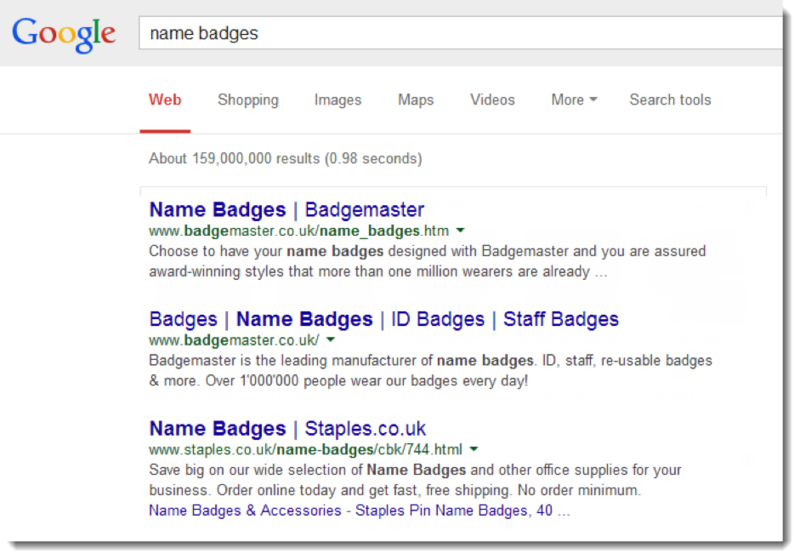Expand arrow beside staples.co.uk URL
Viewport: 800px width, 559px height.
click(474, 449)
